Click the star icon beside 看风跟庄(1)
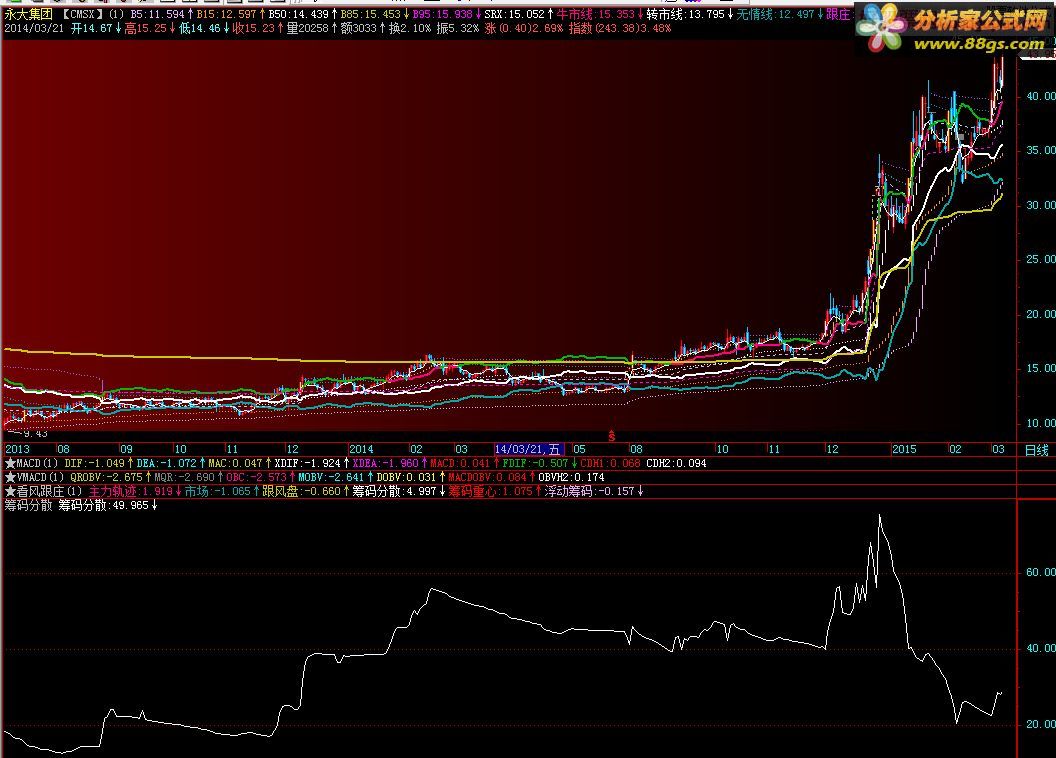Screen dimensions: 1056x758 click(x=10, y=491)
